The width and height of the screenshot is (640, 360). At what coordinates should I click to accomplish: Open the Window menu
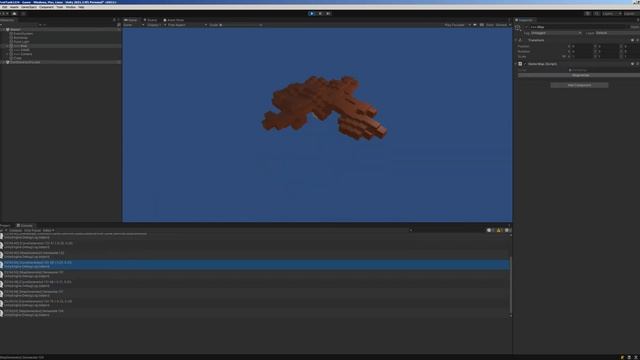pos(71,7)
